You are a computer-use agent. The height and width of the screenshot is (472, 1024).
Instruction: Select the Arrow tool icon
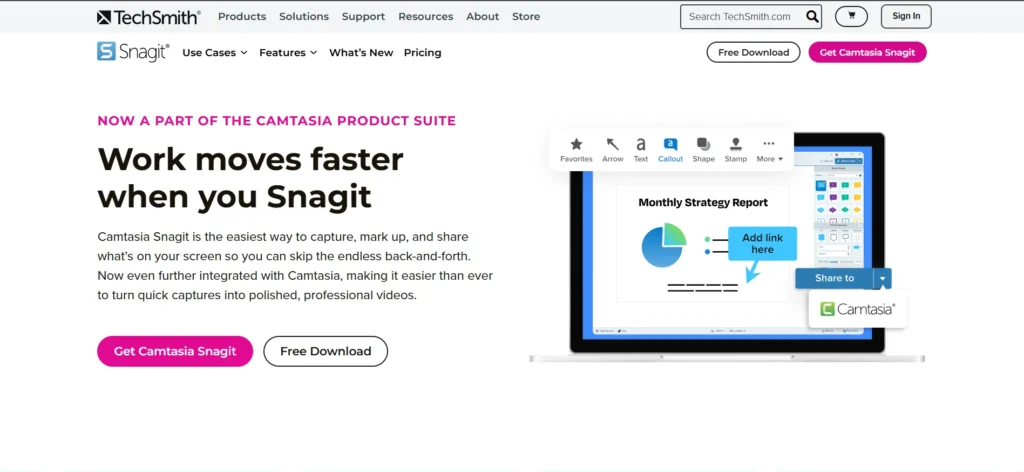[x=613, y=144]
